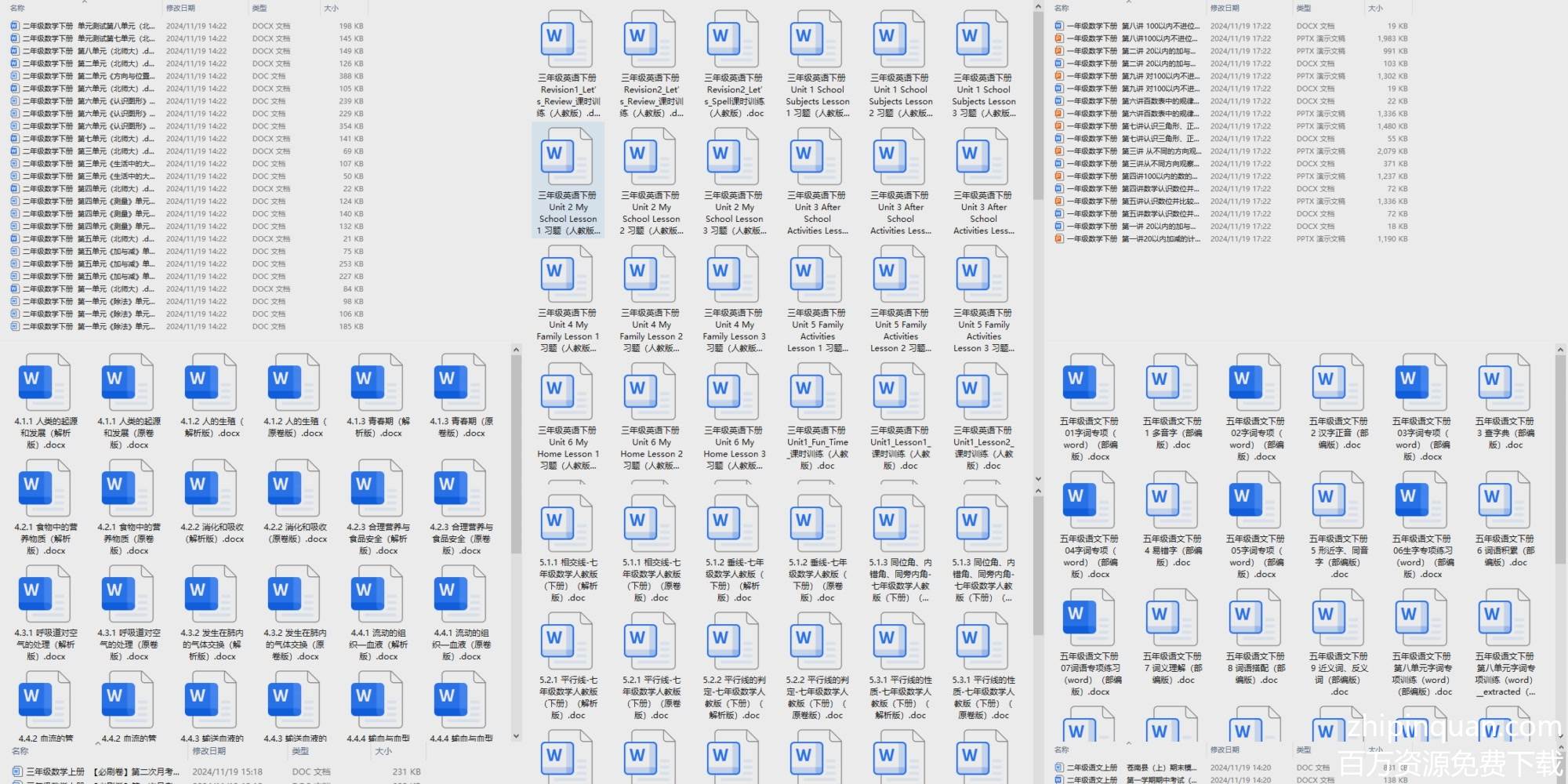Select the Unit 1 School Subjects Lesson 3 icon
This screenshot has height=784, width=1568.
pos(982,39)
